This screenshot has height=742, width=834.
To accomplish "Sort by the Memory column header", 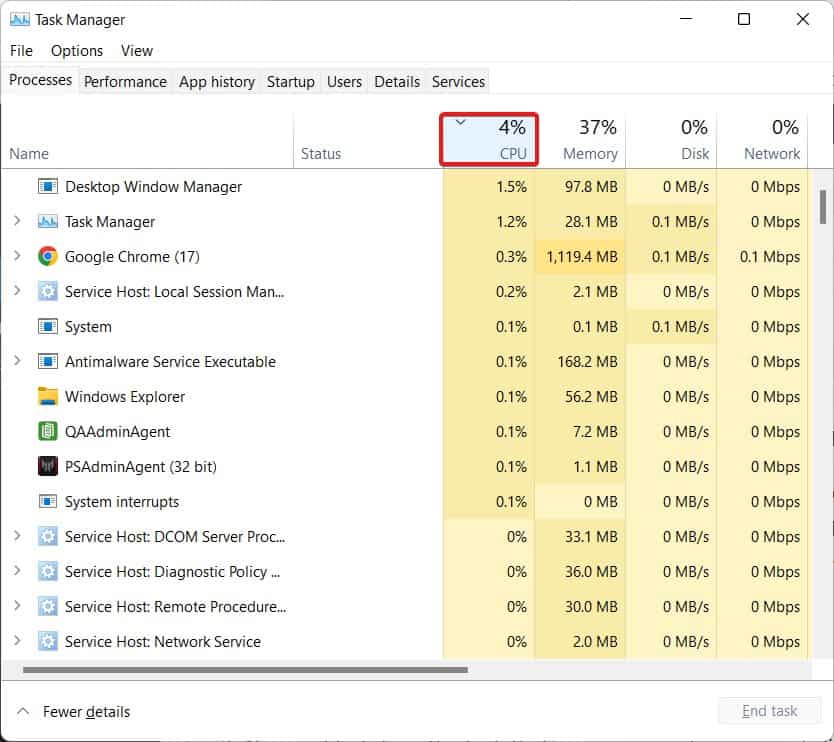I will point(582,139).
